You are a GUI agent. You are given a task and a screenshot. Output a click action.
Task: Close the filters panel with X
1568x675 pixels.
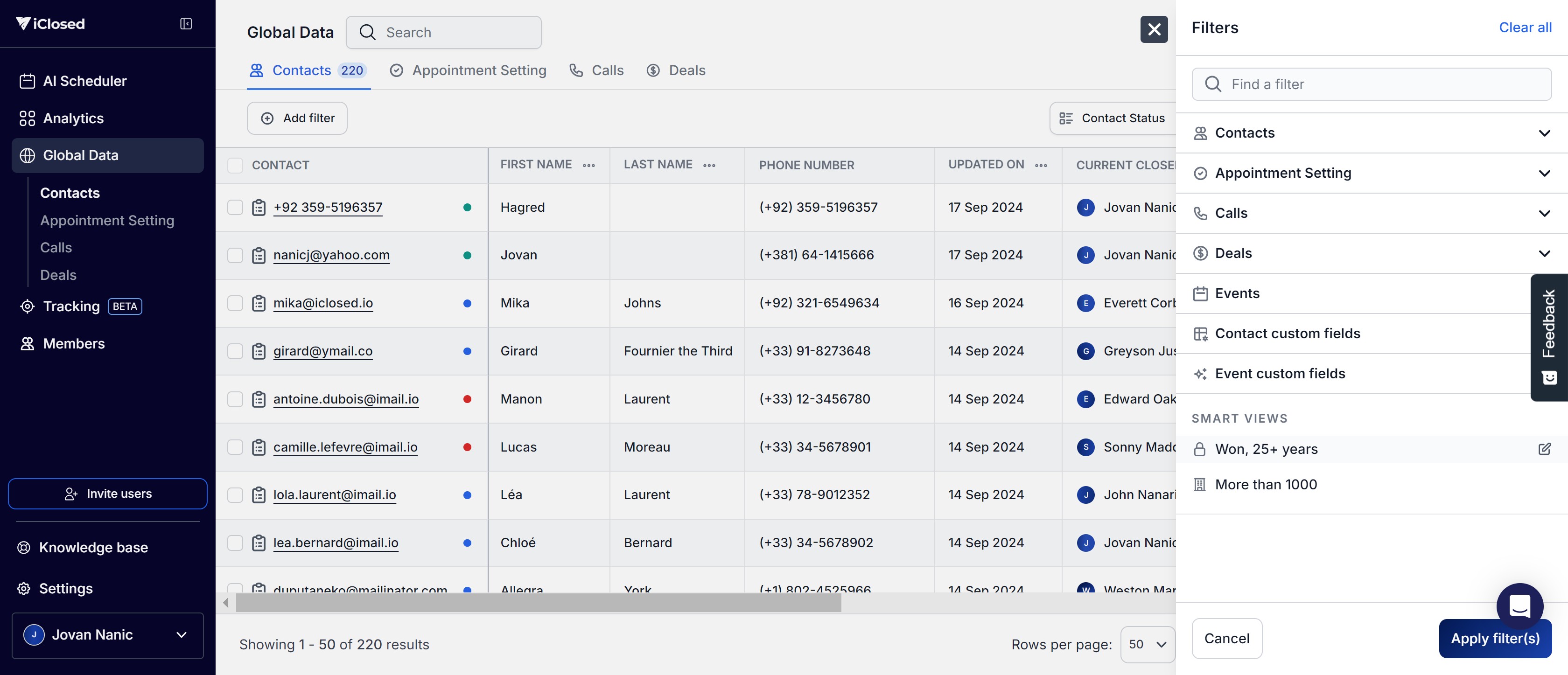coord(1154,29)
